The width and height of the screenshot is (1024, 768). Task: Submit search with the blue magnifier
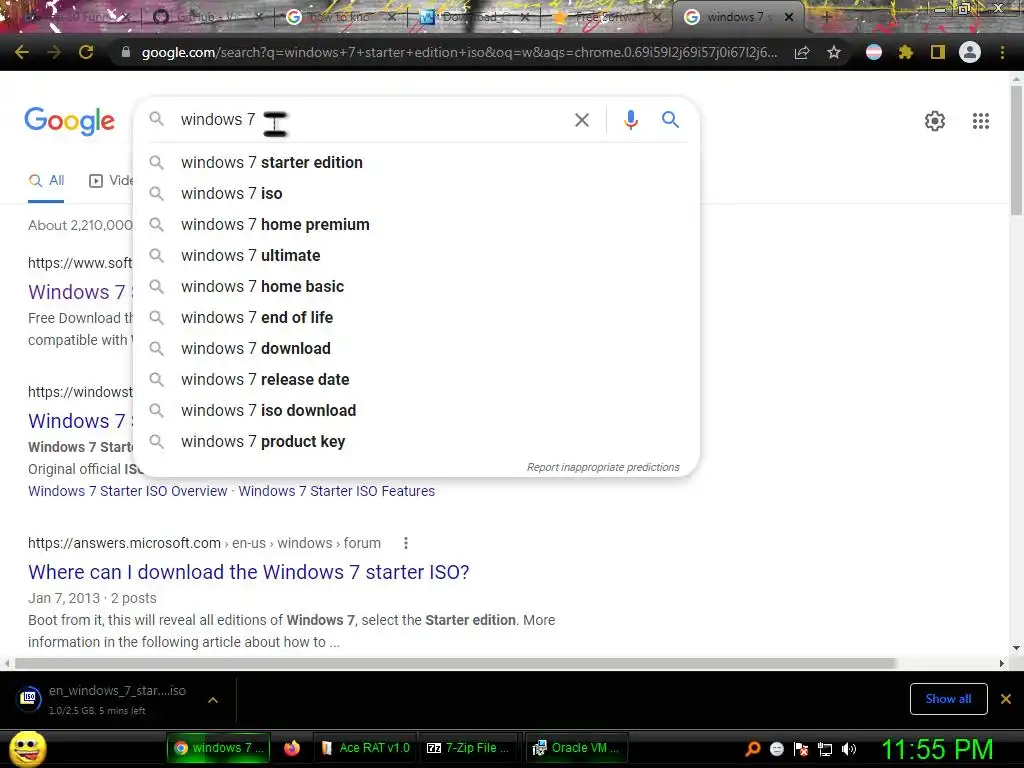pyautogui.click(x=670, y=120)
